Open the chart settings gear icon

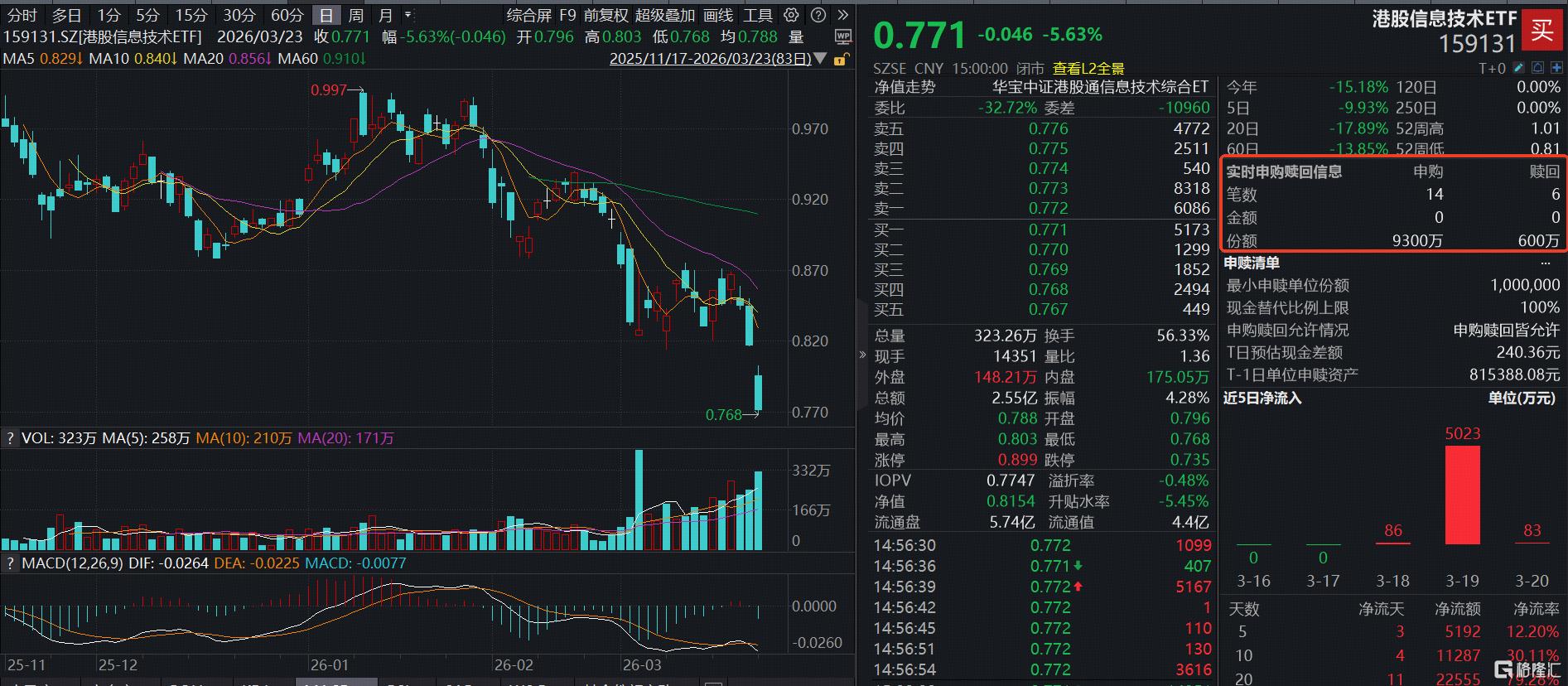[792, 15]
